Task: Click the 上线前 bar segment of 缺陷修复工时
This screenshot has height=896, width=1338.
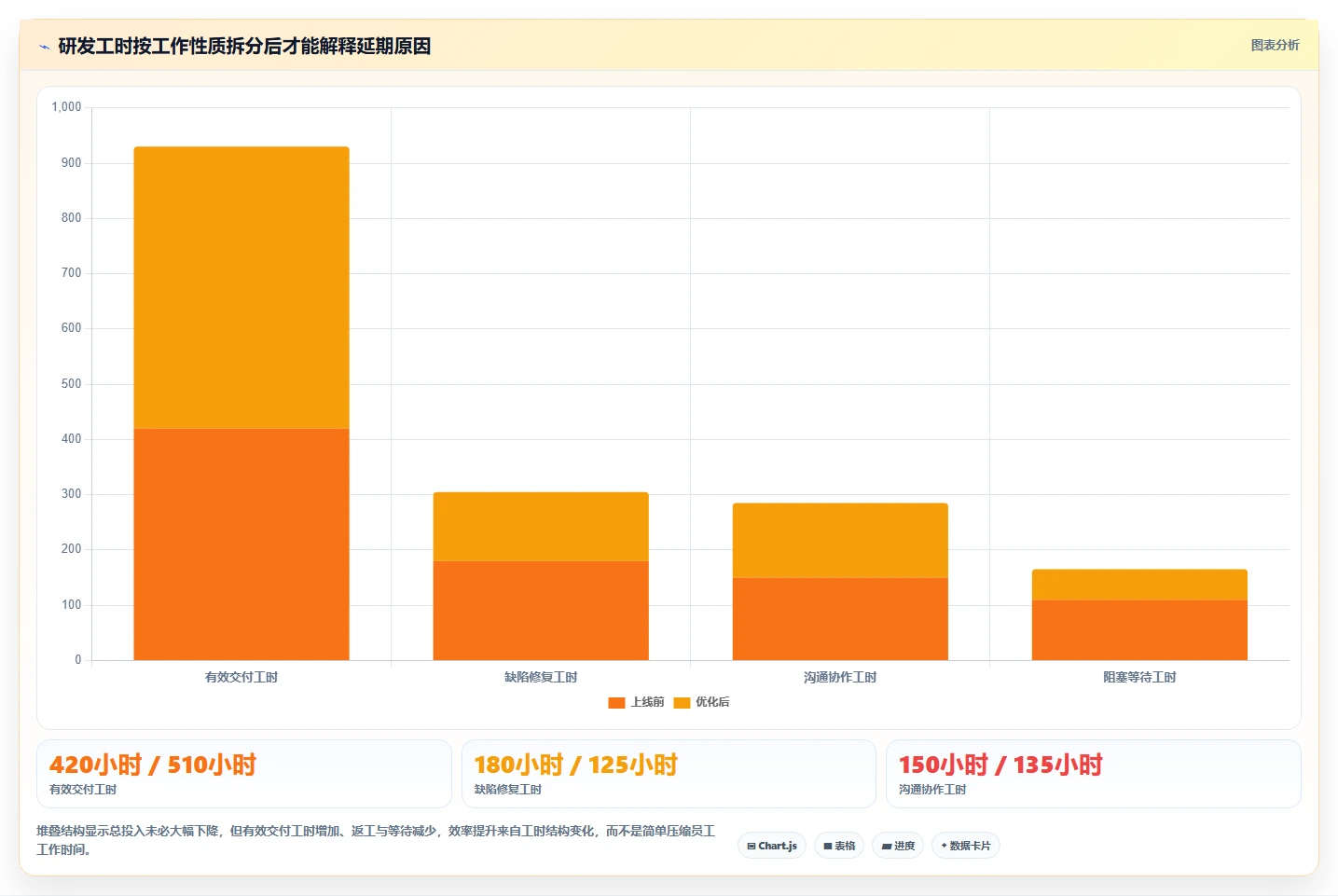Action: 541,611
